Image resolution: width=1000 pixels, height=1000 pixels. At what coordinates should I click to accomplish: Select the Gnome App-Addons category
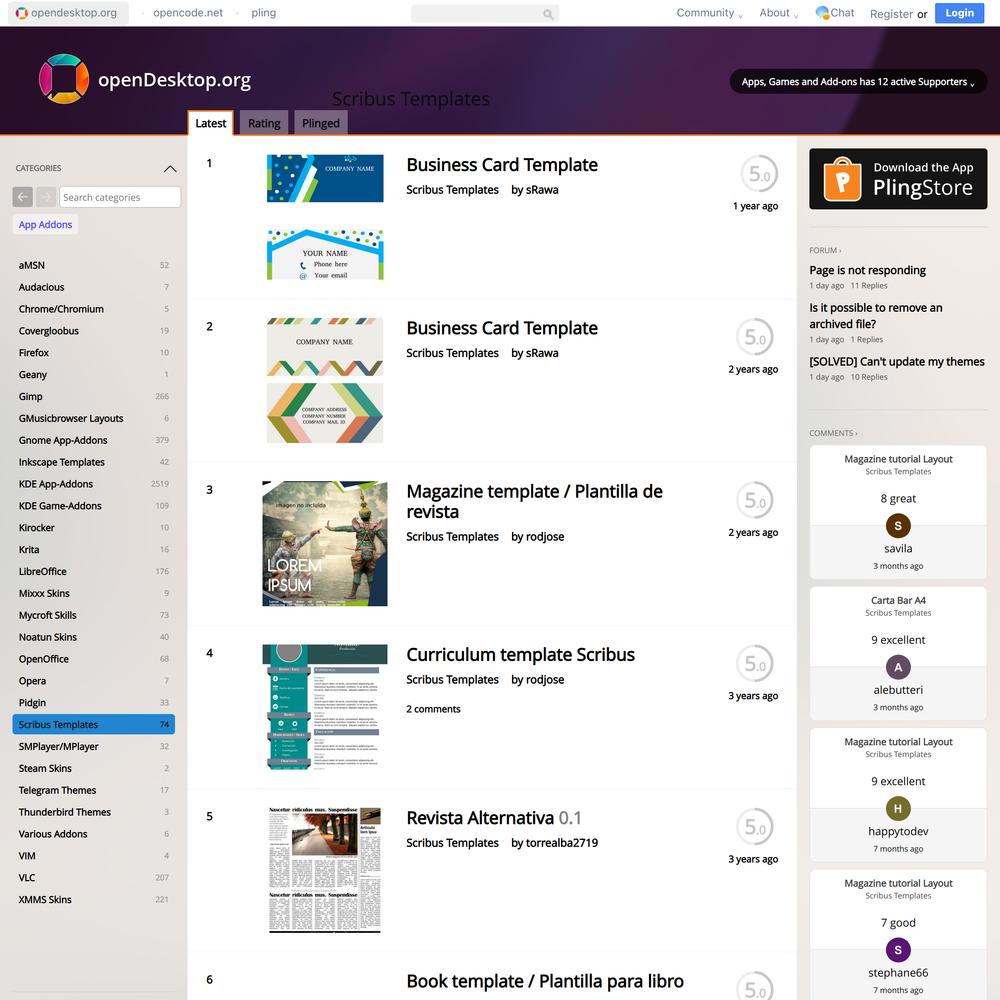pyautogui.click(x=93, y=441)
